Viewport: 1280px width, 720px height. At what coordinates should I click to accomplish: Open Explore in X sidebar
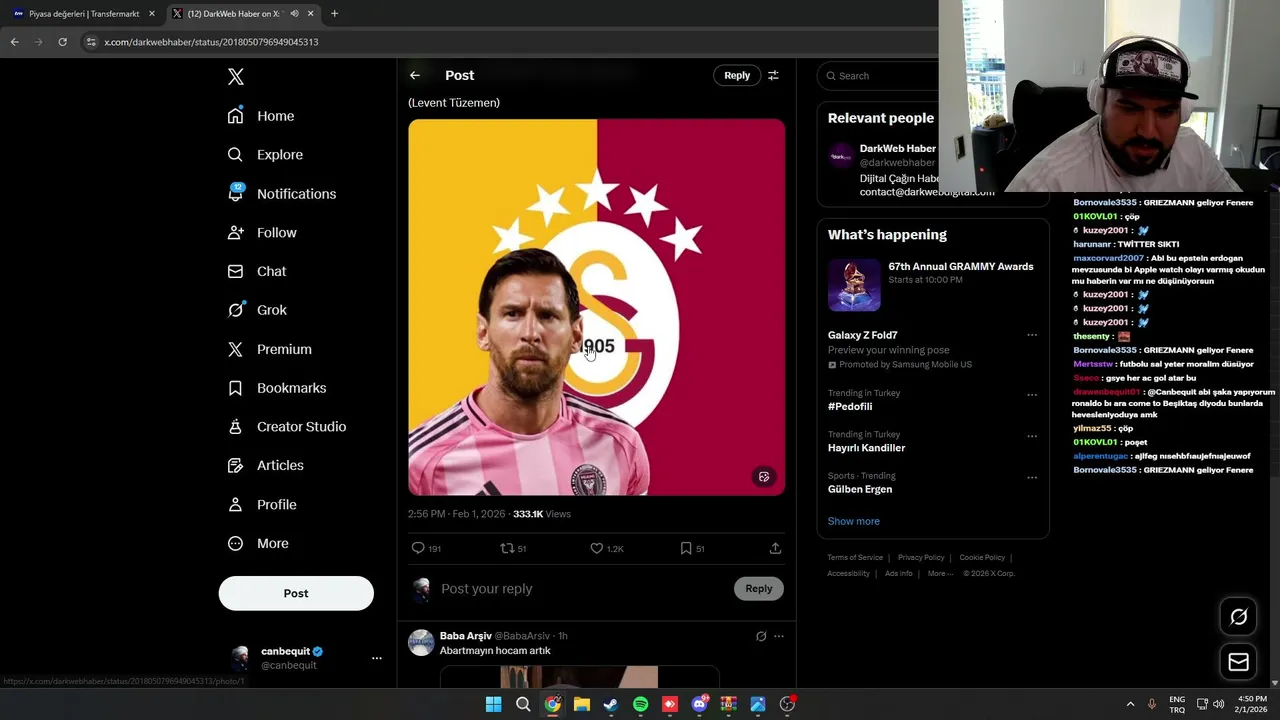[265, 155]
